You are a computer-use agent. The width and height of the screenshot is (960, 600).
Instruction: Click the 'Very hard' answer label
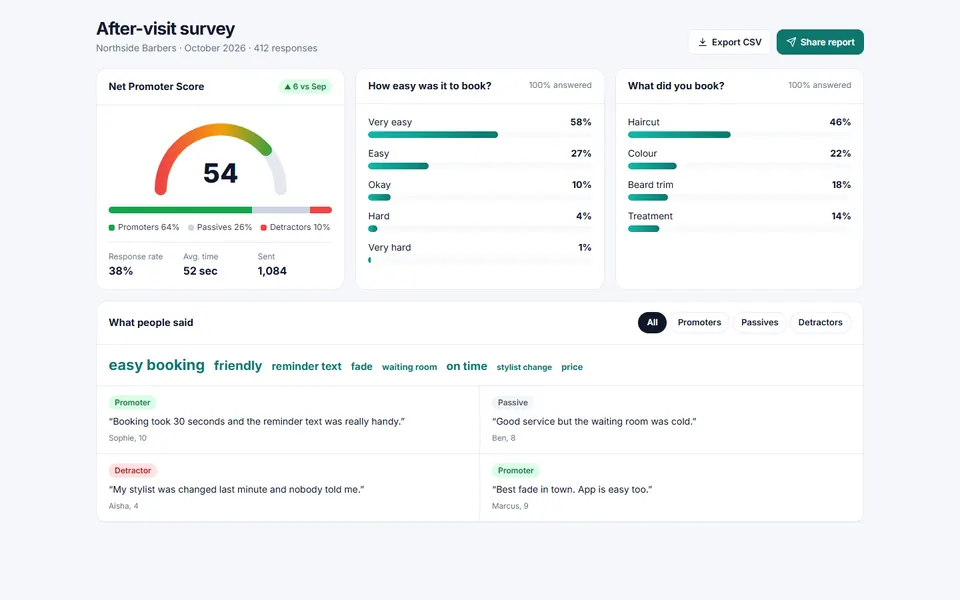click(389, 247)
